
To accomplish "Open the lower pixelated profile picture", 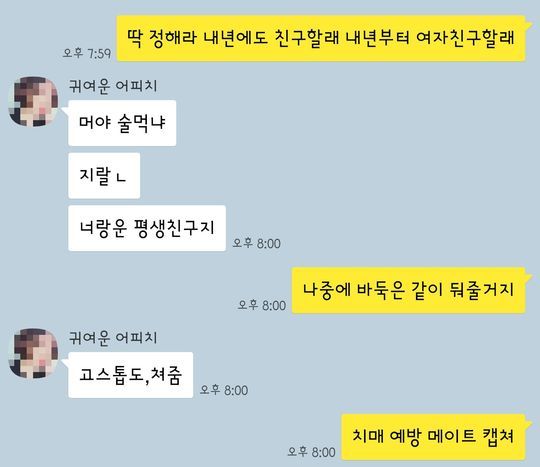I will [33, 353].
